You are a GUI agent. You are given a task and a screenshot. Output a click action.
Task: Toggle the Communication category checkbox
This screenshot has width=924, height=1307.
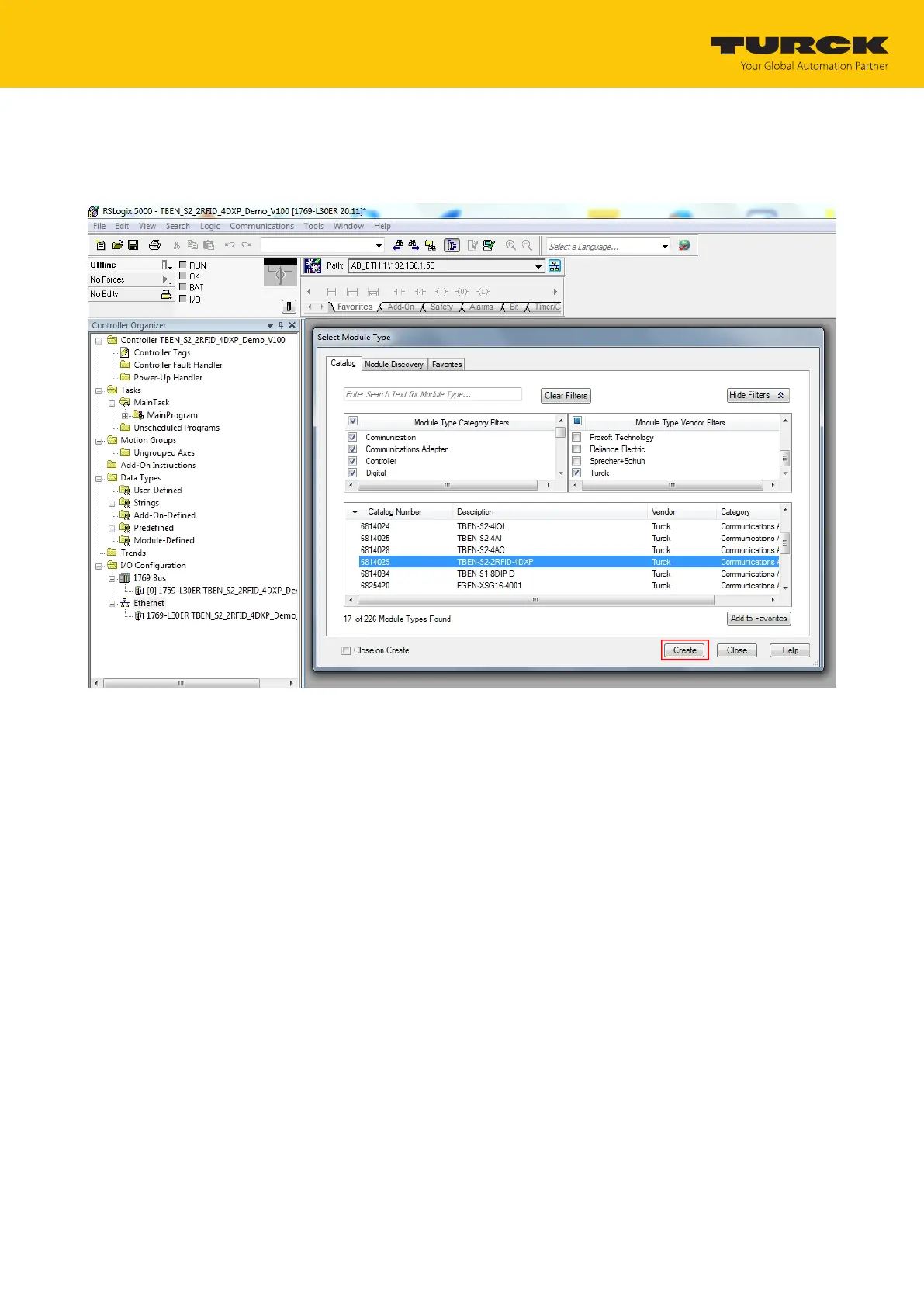(352, 437)
